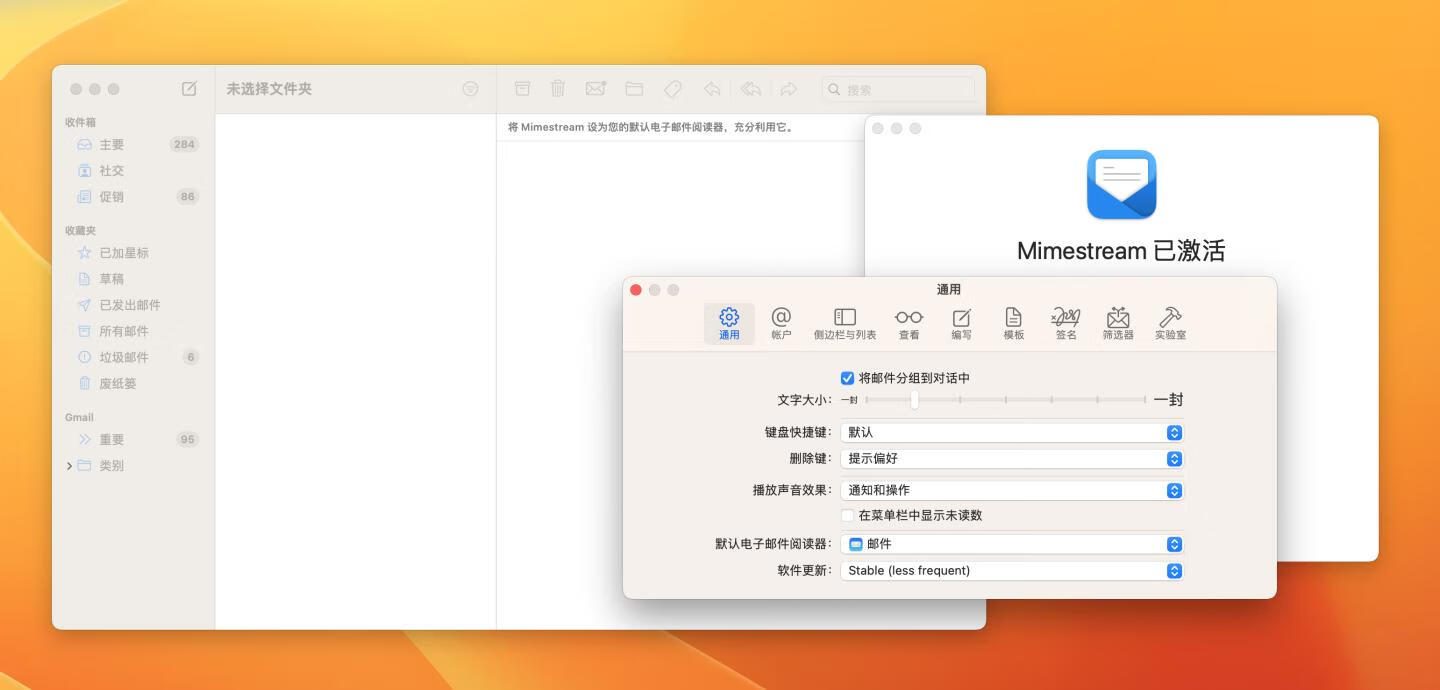This screenshot has height=690, width=1440.
Task: Switch to the 签名 preferences tab
Action: 1066,323
